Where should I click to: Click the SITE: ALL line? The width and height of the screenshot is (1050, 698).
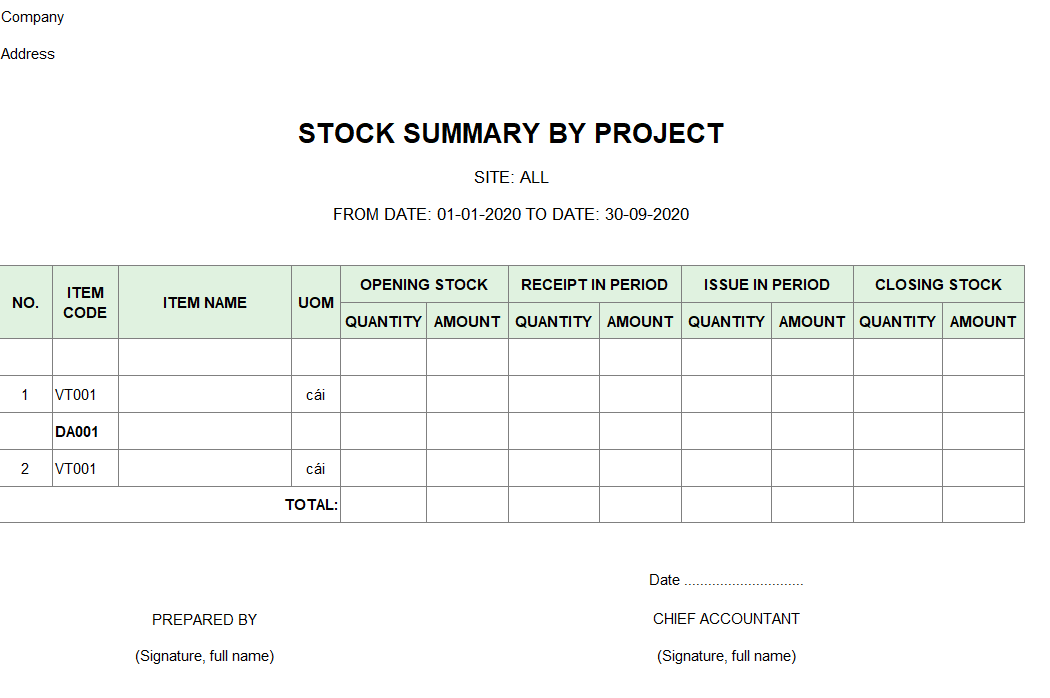[511, 178]
